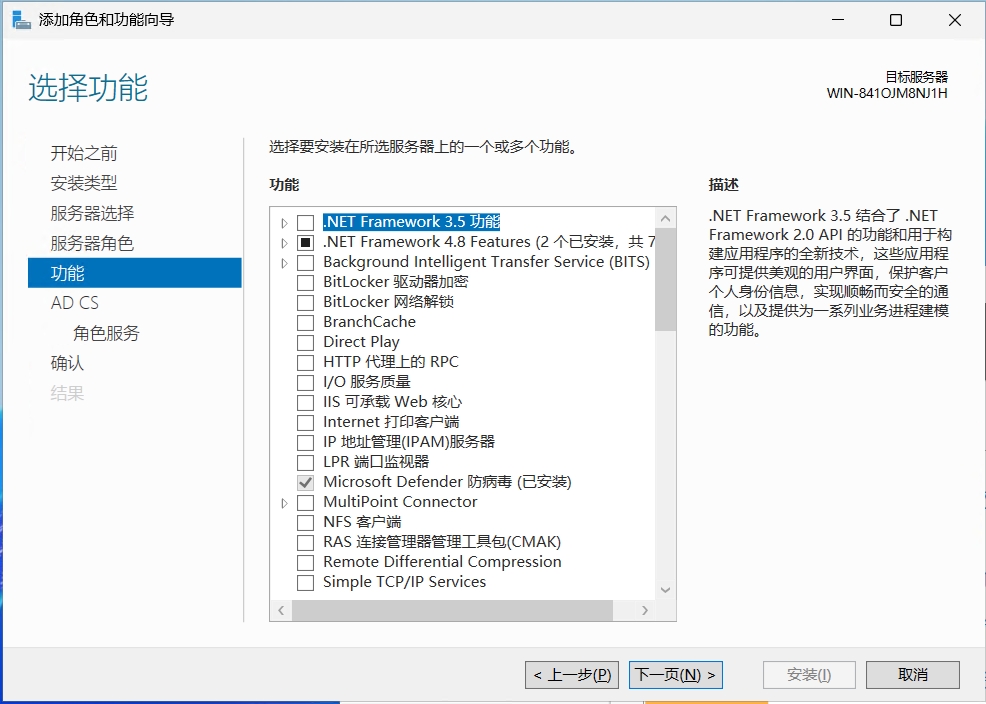Enable NFS 客户端 checkbox

[305, 523]
